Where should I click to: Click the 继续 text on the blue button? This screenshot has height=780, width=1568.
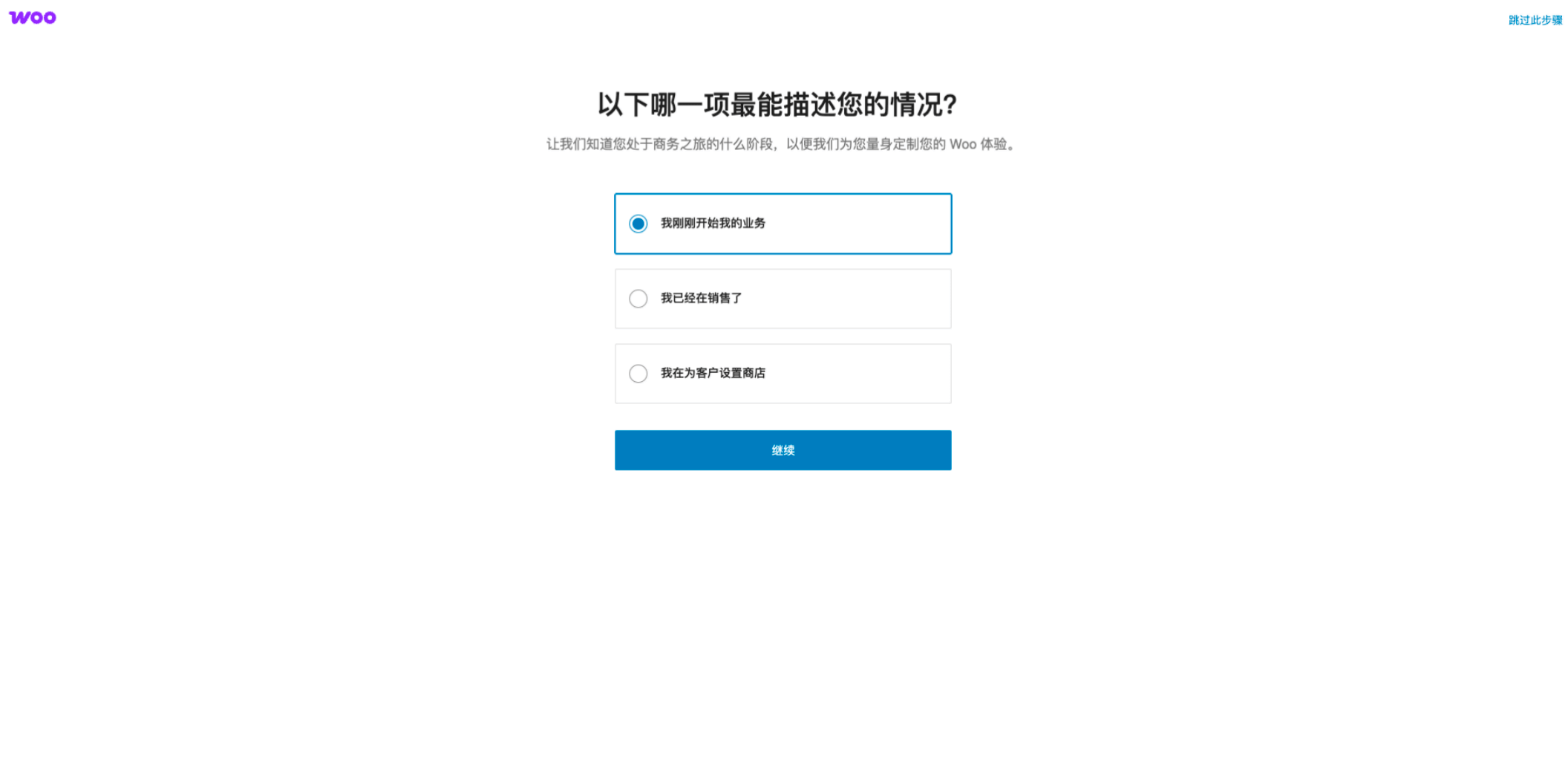[x=783, y=450]
